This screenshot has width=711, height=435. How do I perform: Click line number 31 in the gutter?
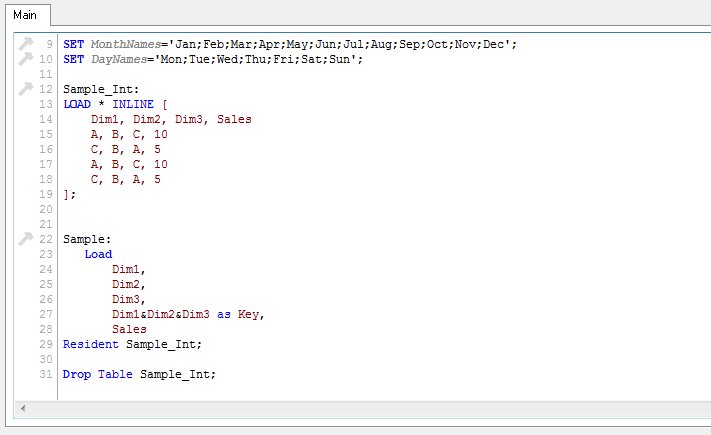tap(46, 374)
